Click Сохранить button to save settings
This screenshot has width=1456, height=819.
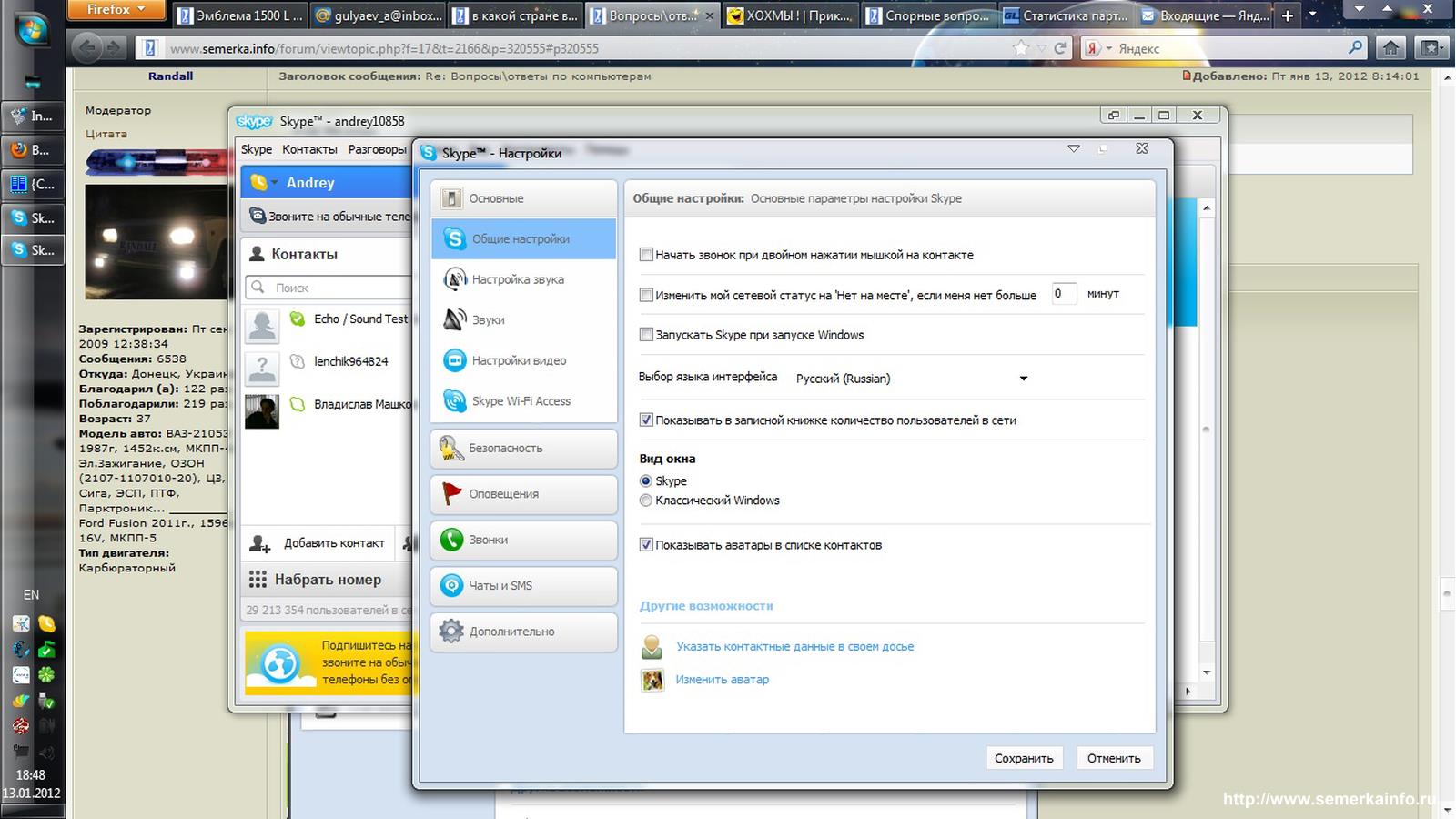[x=1024, y=758]
